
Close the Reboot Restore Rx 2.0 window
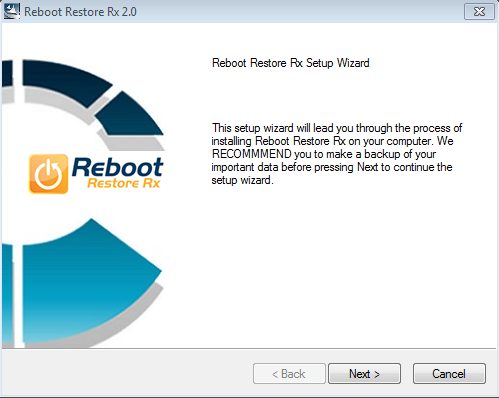pos(479,12)
